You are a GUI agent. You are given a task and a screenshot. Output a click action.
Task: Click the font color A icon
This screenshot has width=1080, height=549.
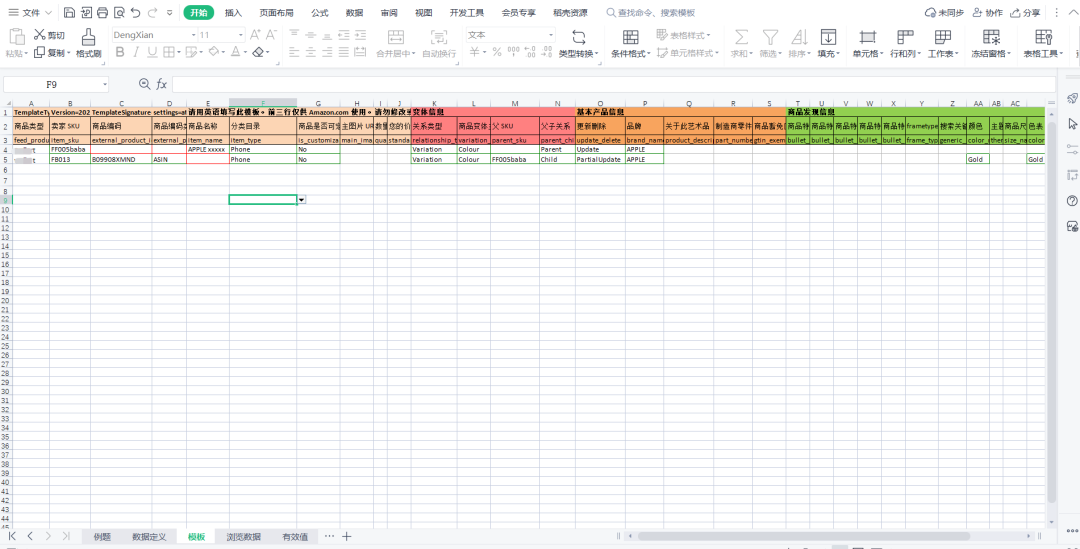236,52
